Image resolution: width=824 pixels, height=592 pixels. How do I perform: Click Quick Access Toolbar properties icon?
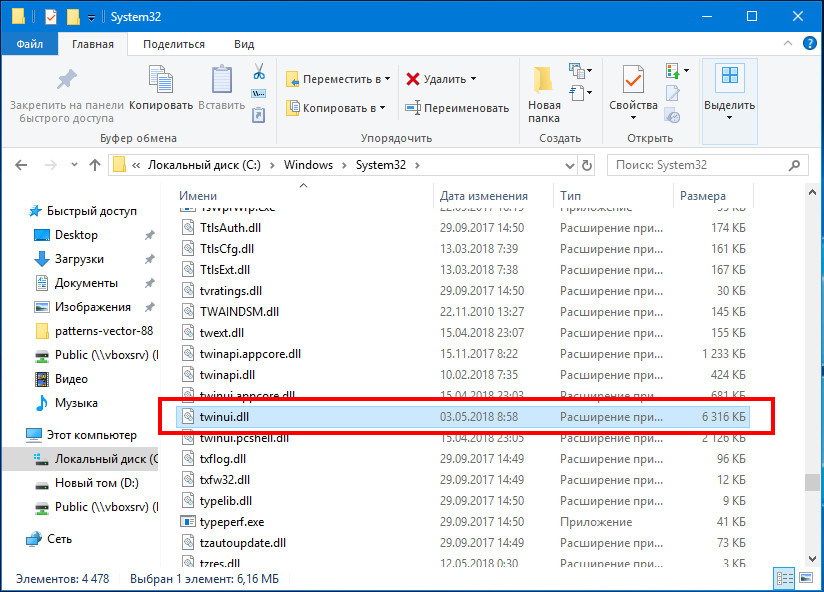pyautogui.click(x=50, y=17)
